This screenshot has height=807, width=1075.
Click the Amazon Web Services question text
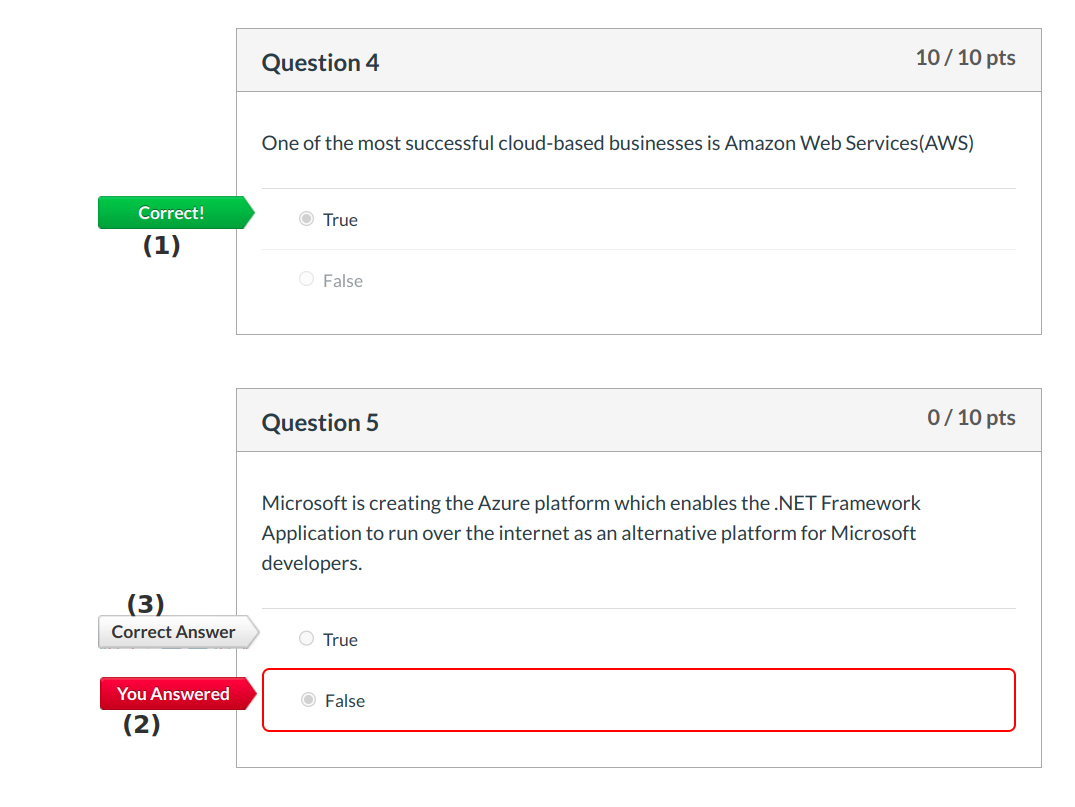(617, 143)
